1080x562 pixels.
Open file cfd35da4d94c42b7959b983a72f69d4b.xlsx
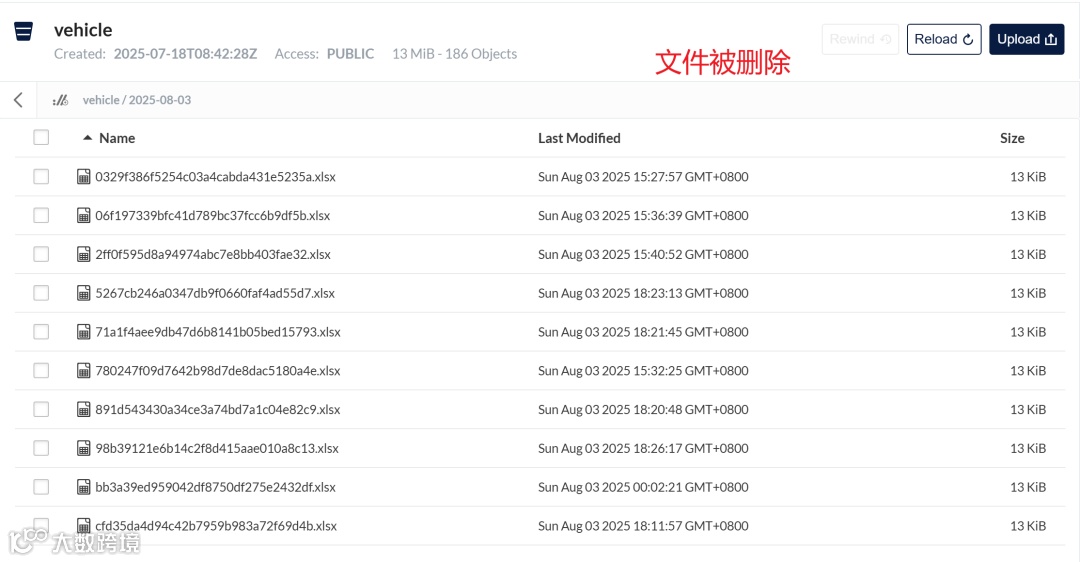(x=216, y=526)
